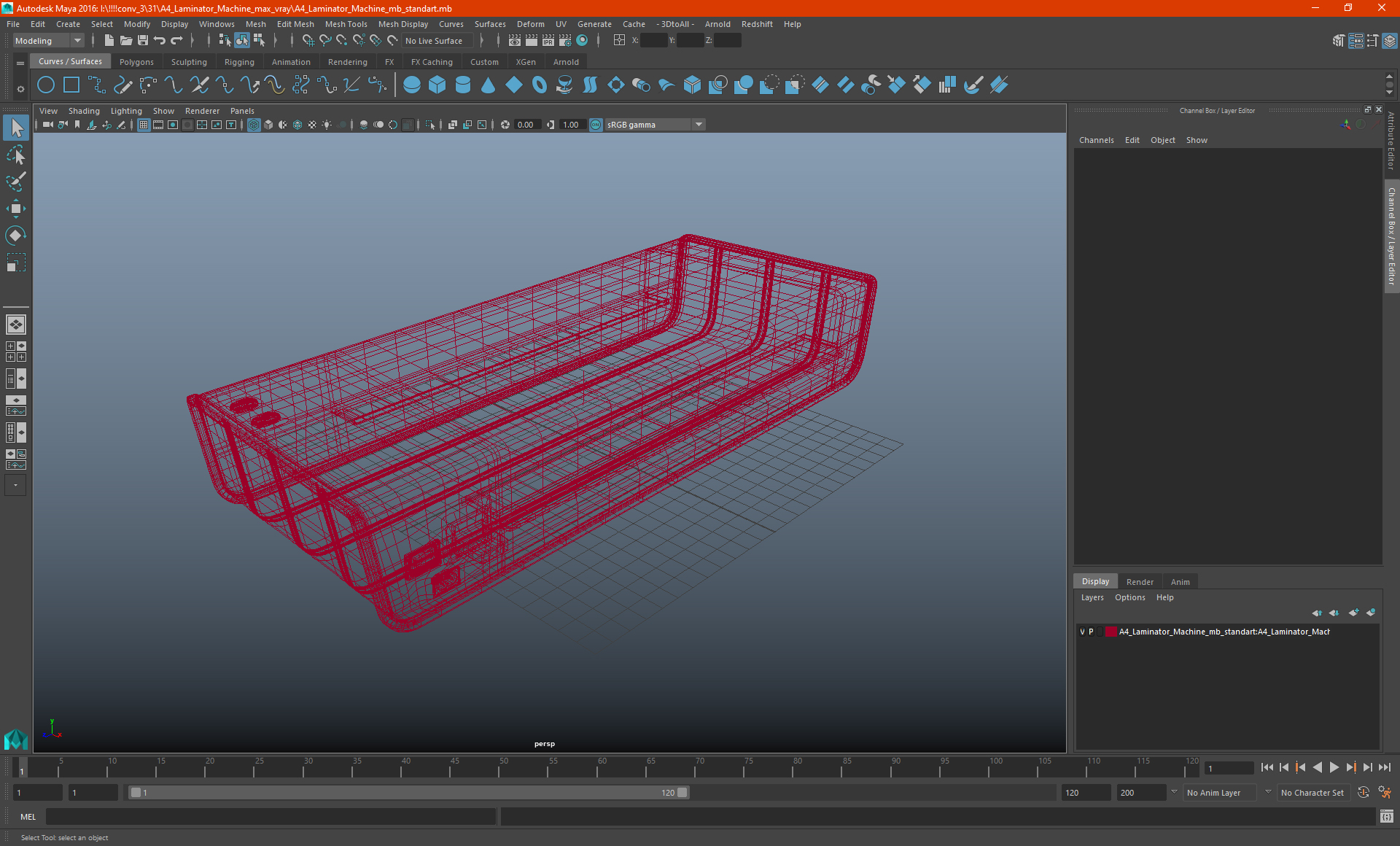Viewport: 1400px width, 846px height.
Task: Toggle color management ON button
Action: [596, 125]
